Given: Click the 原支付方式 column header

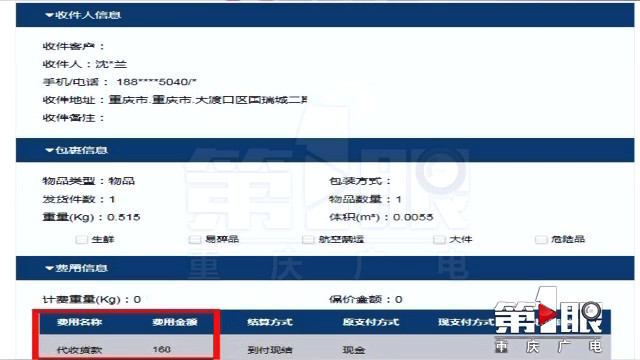Looking at the screenshot, I should click(x=371, y=322).
